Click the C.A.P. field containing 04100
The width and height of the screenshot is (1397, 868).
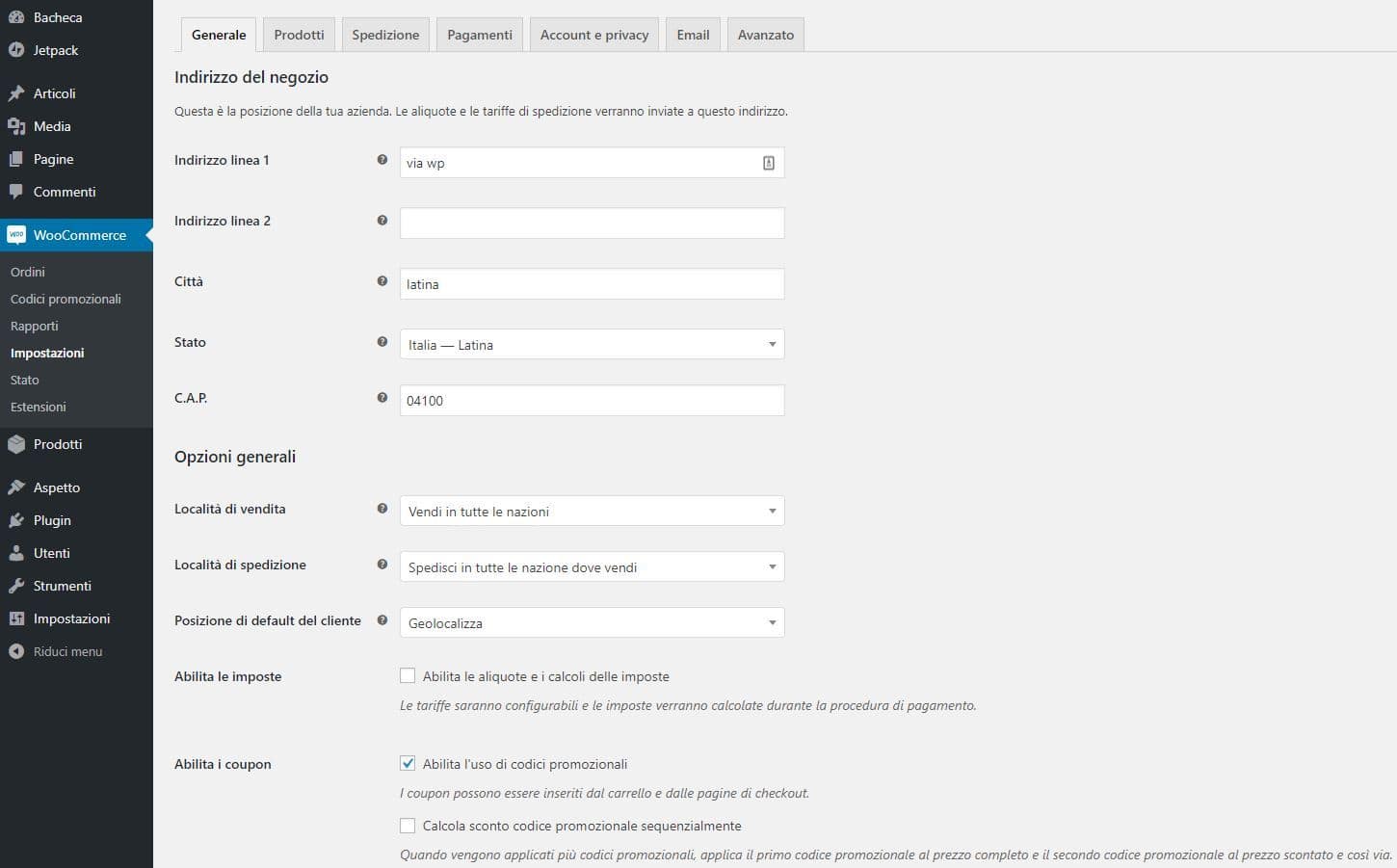592,401
